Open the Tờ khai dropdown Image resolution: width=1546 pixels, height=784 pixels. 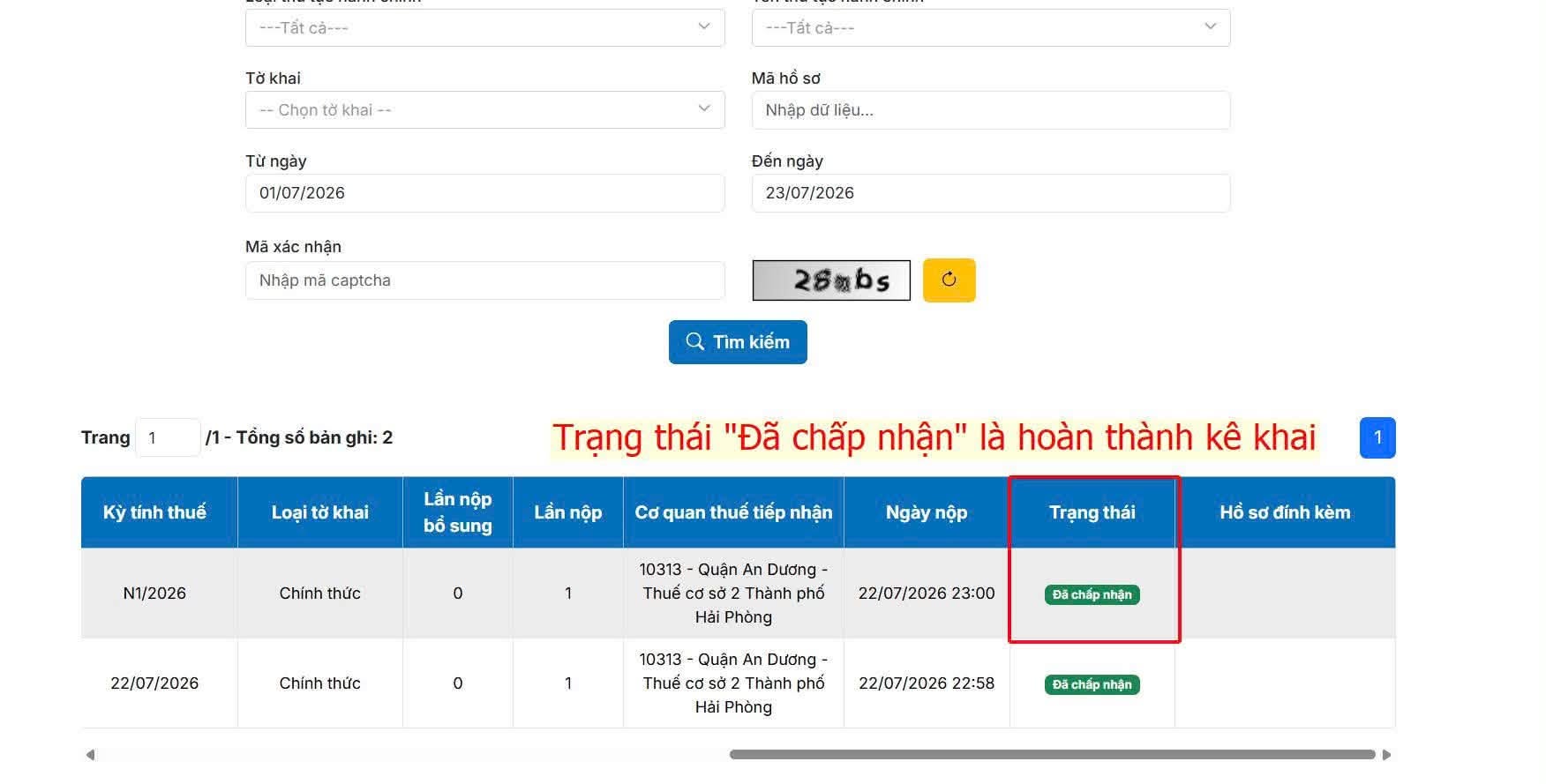(484, 110)
